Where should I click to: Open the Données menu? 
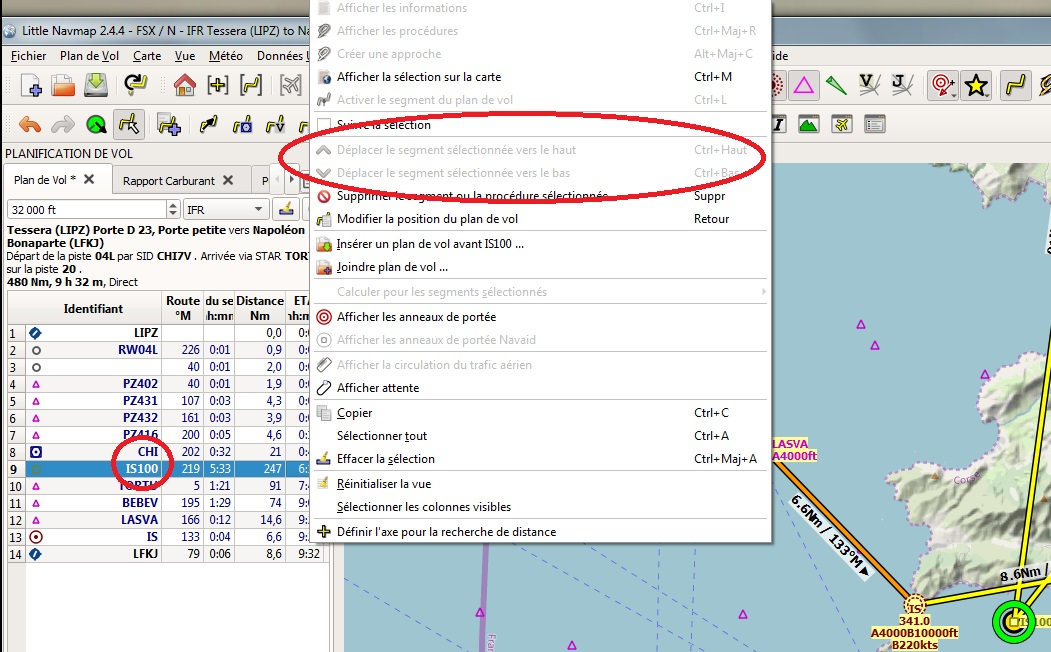282,56
